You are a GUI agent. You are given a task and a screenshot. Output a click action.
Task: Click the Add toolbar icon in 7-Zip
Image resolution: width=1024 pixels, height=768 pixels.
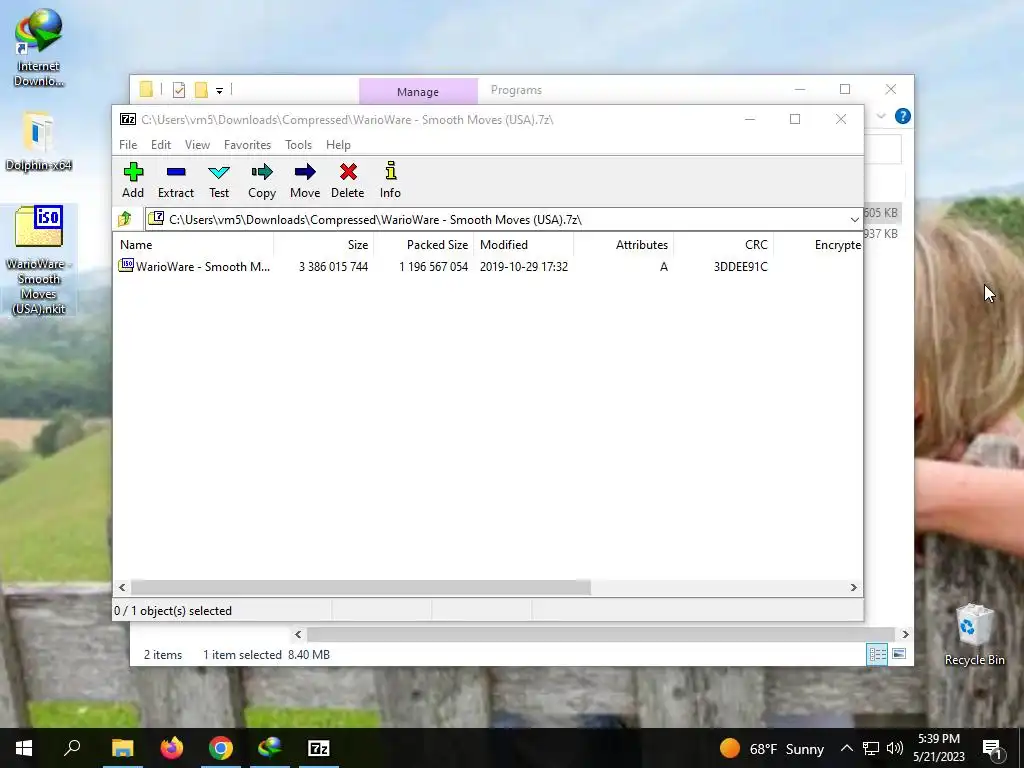tap(133, 180)
